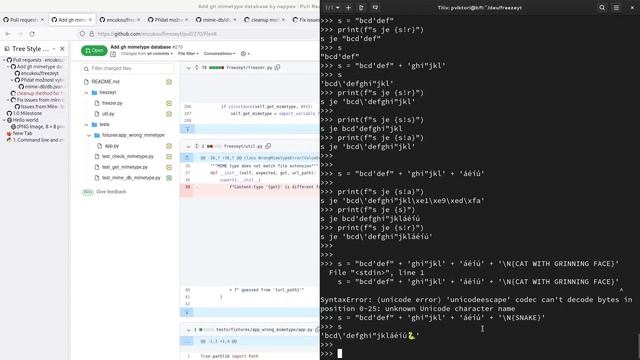Add a new terminal session
Screen dimensions: 640x360
[348, 7]
